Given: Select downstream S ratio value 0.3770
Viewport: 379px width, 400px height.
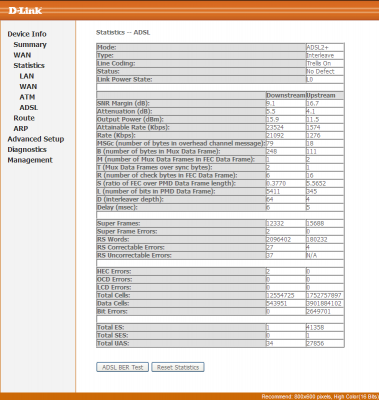Looking at the screenshot, I should click(x=276, y=184).
